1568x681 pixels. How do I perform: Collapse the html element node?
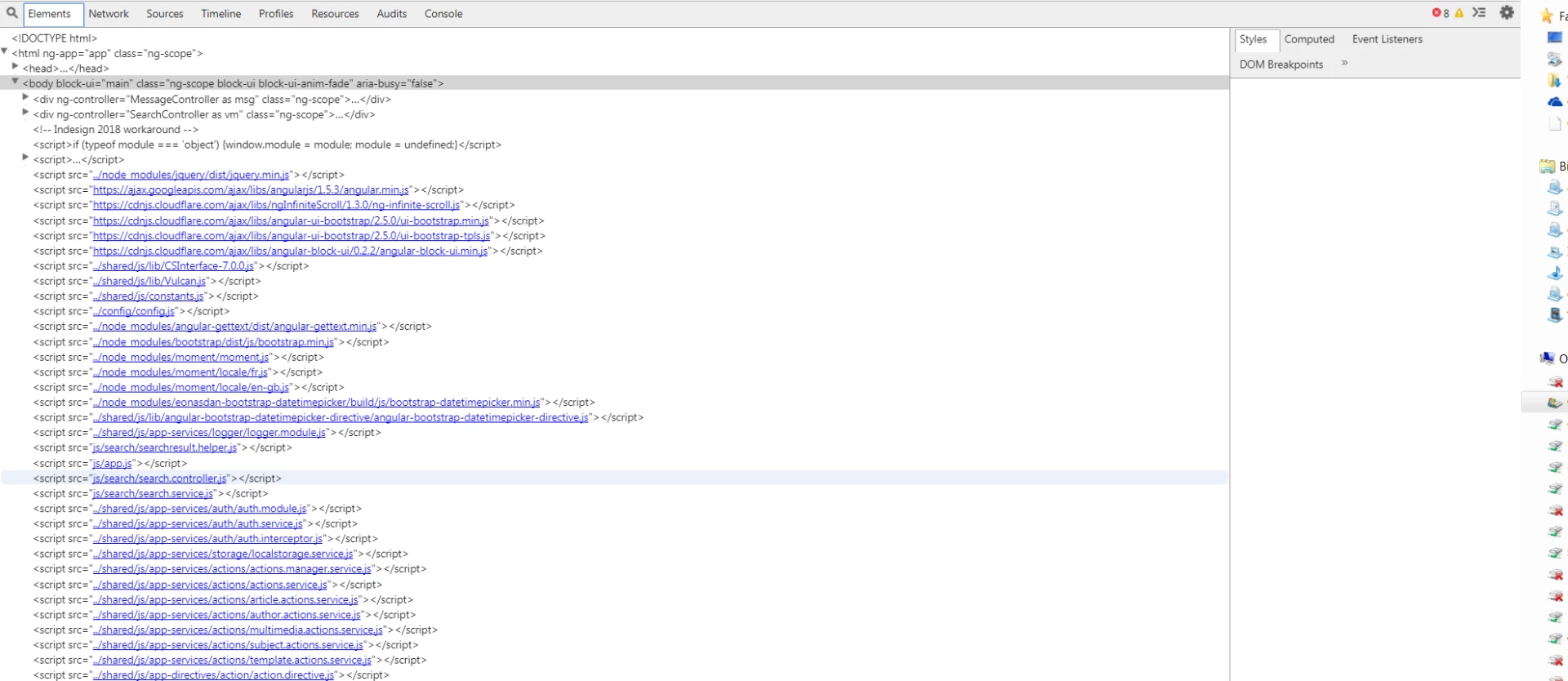pyautogui.click(x=6, y=51)
